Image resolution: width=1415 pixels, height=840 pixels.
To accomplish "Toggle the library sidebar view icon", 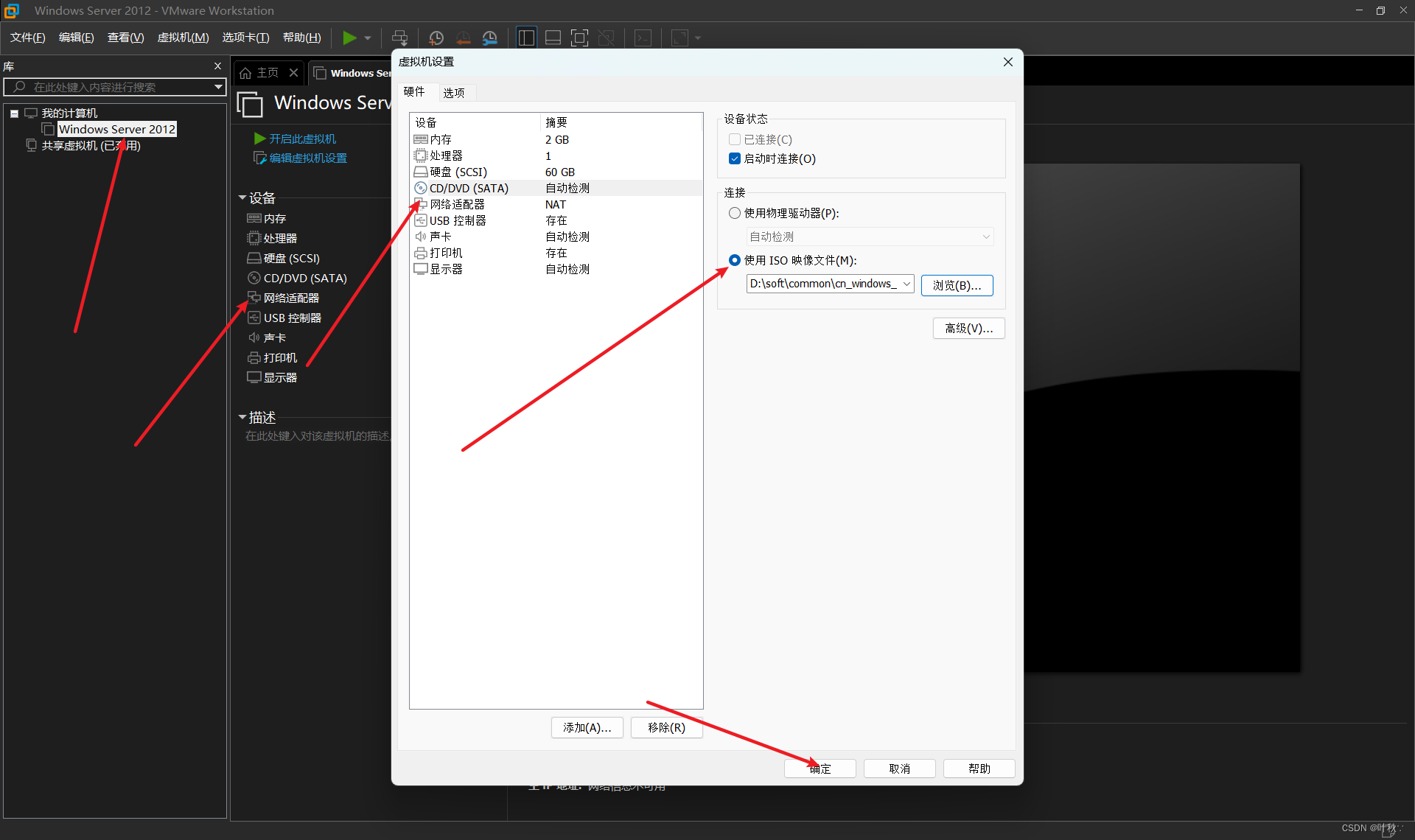I will (x=526, y=38).
